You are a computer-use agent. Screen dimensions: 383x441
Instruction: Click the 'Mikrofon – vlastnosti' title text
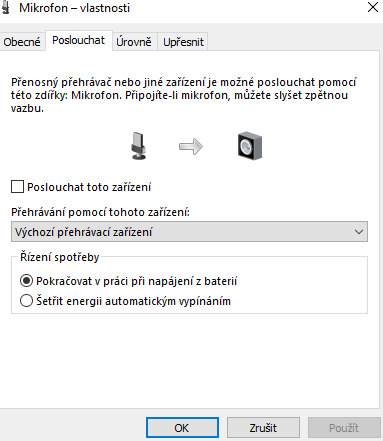(74, 8)
